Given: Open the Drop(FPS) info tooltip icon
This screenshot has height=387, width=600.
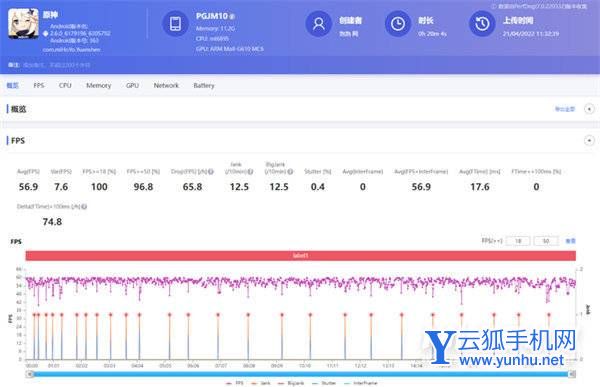Looking at the screenshot, I should (210, 172).
